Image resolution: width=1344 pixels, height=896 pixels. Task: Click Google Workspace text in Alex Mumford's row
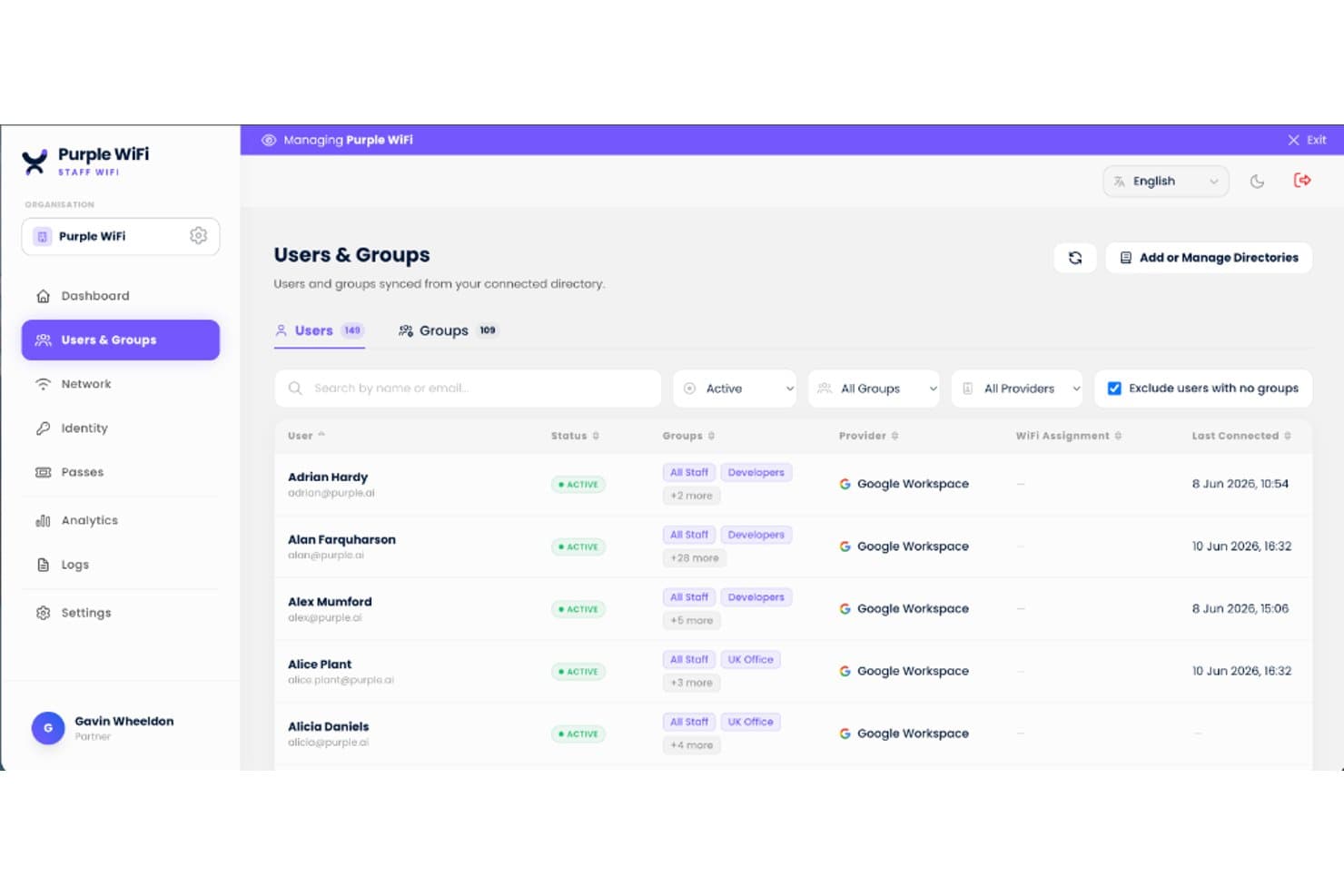pos(913,609)
